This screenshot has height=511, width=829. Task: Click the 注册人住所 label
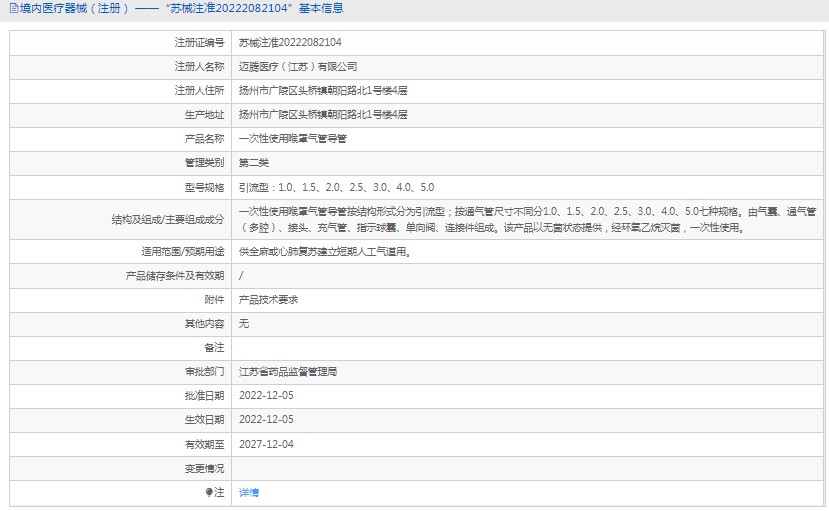(199, 90)
